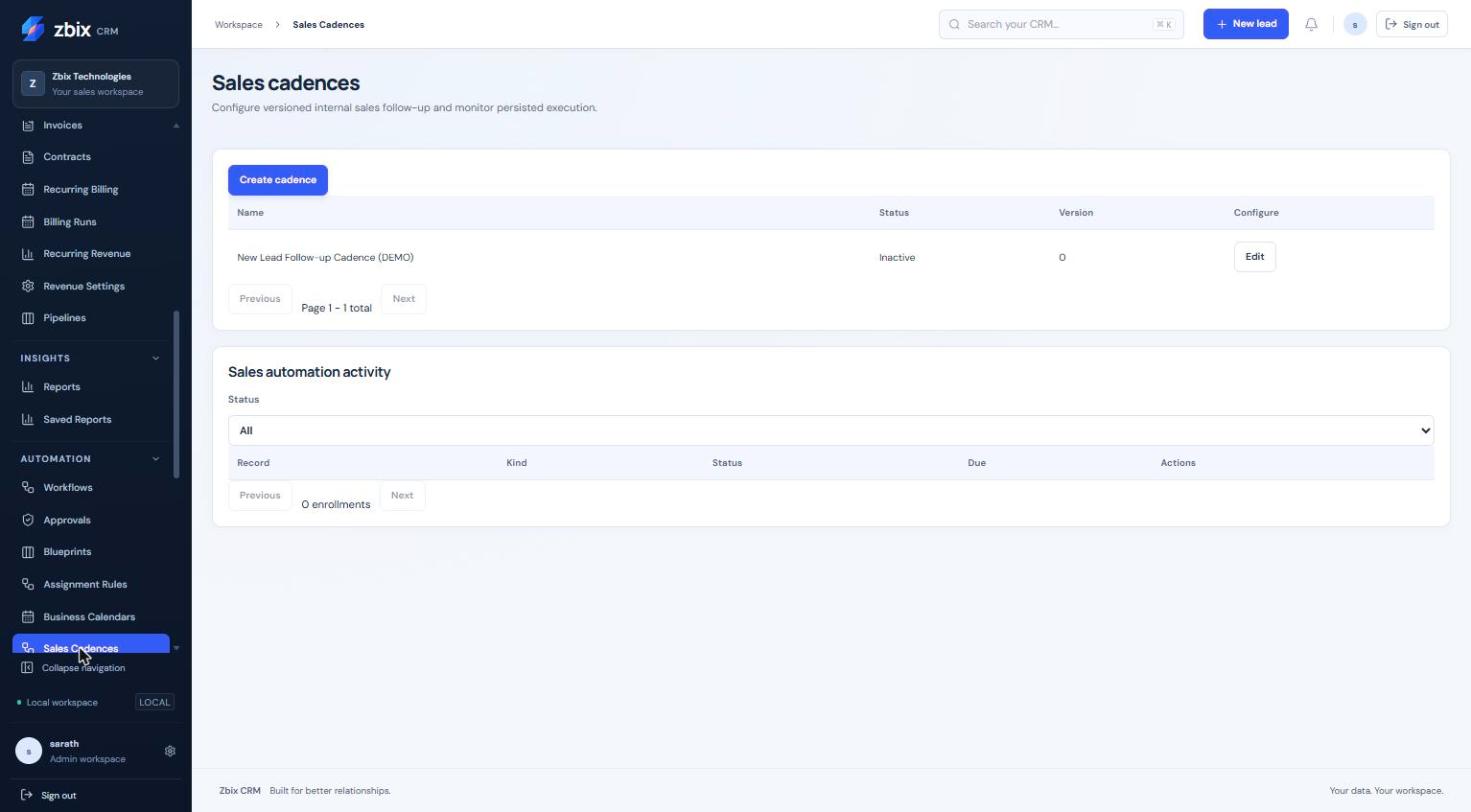The height and width of the screenshot is (812, 1471).
Task: Click the notifications bell icon
Action: pyautogui.click(x=1311, y=24)
